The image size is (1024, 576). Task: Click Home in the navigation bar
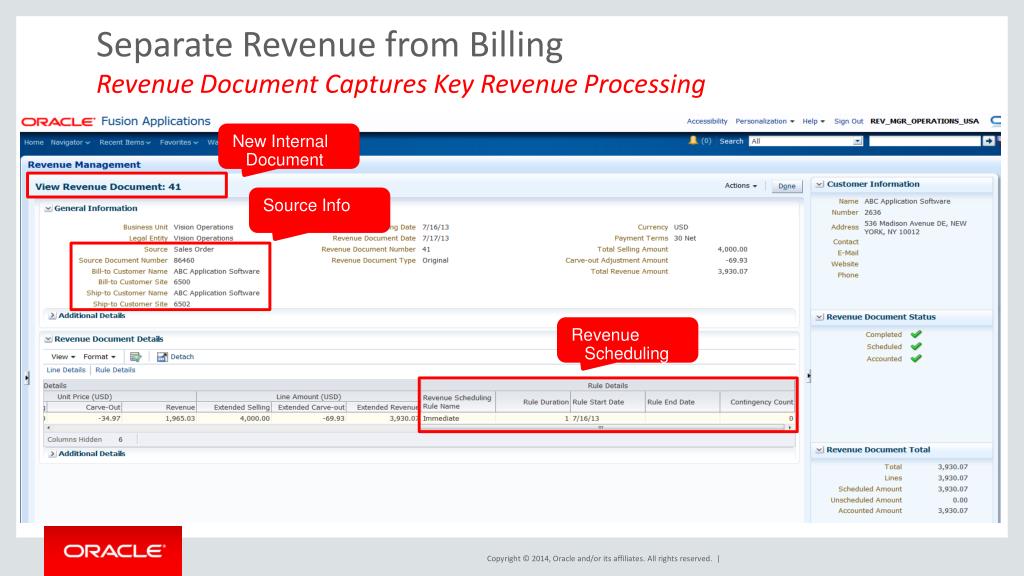coord(34,142)
